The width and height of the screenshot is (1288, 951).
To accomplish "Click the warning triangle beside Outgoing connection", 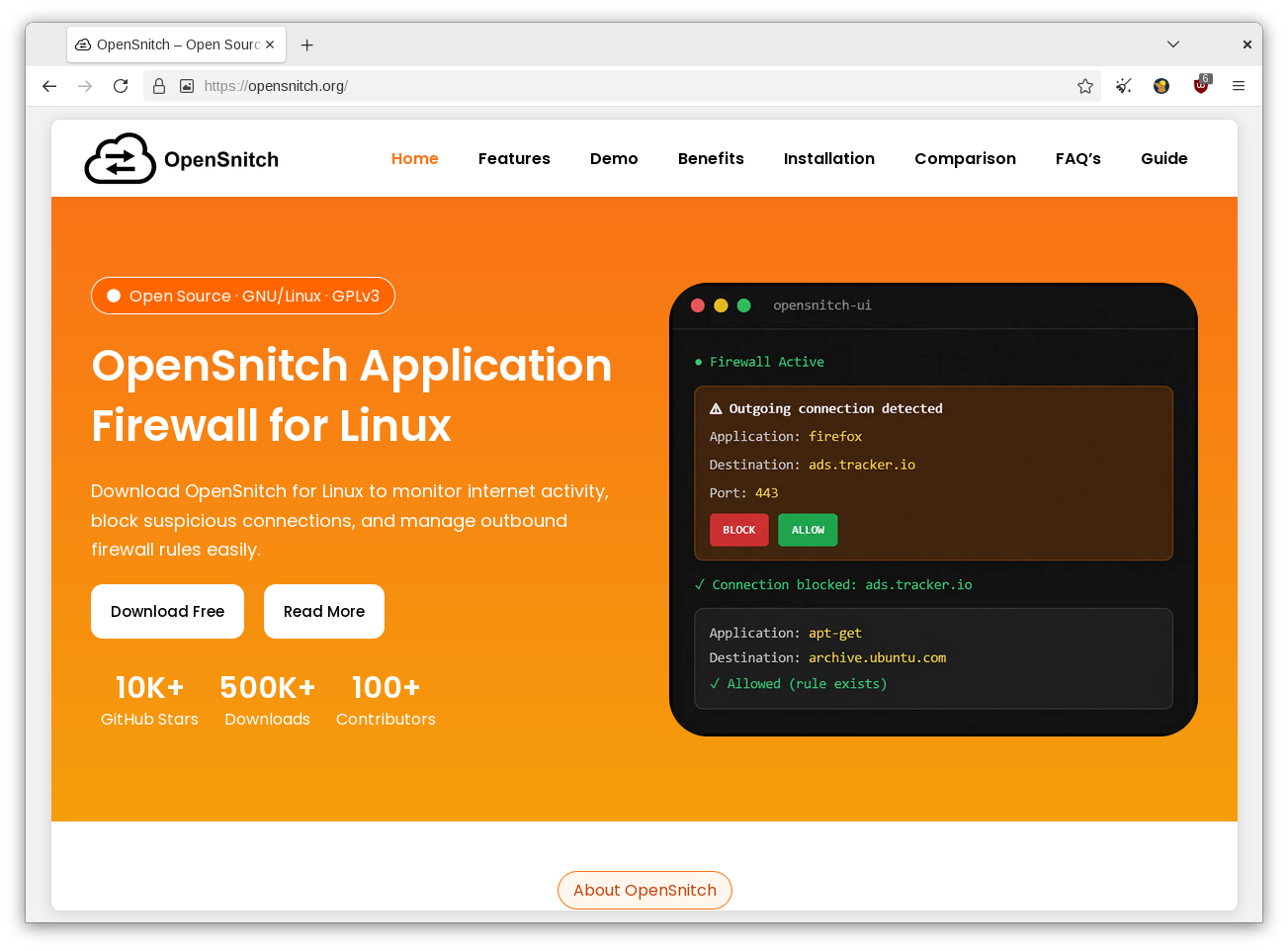I will tap(716, 408).
